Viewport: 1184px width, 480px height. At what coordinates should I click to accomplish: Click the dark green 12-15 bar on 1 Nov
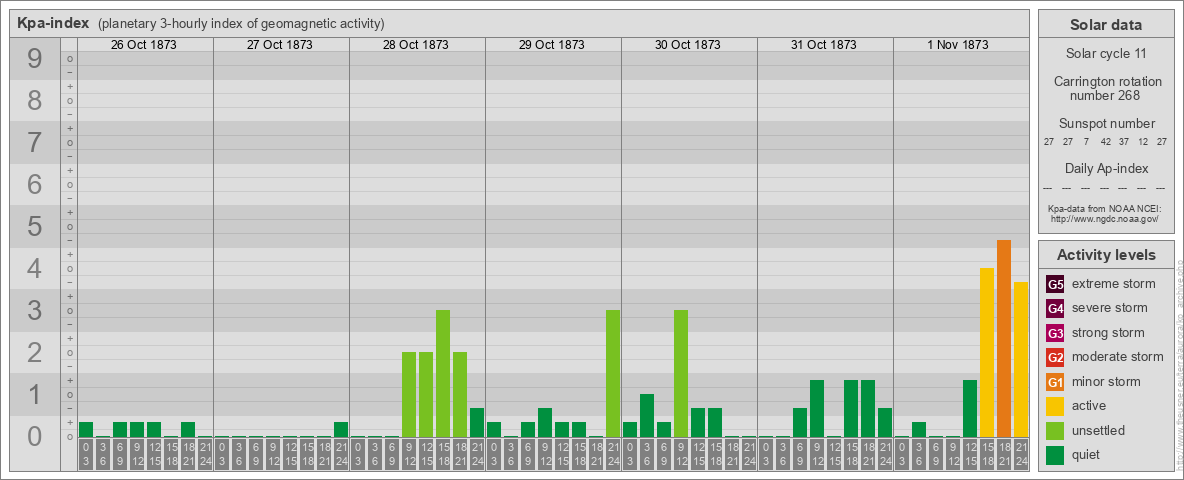[x=970, y=409]
